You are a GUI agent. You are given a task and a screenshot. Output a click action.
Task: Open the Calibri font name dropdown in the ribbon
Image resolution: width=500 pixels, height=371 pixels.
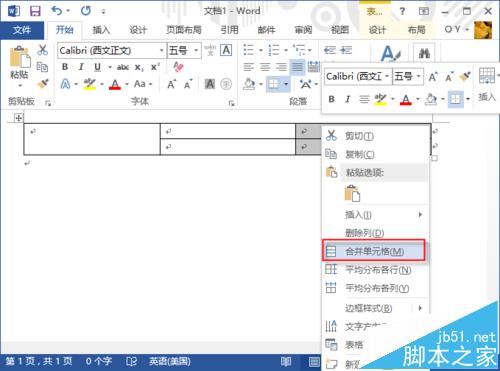click(x=161, y=50)
